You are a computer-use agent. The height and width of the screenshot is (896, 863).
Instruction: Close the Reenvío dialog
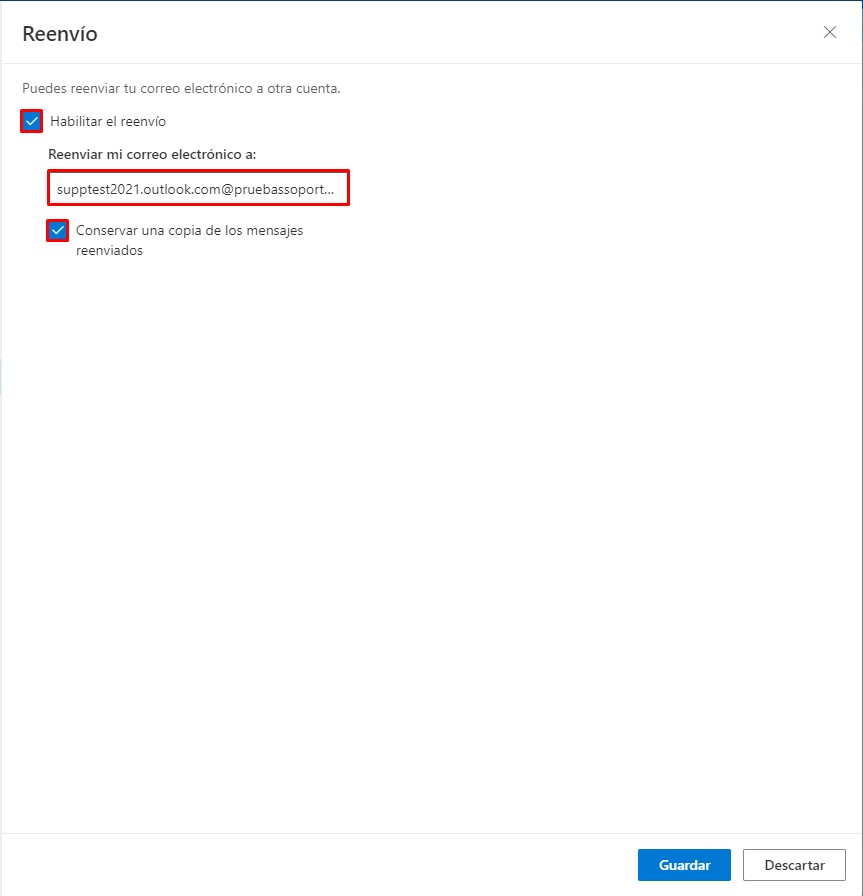[x=830, y=32]
